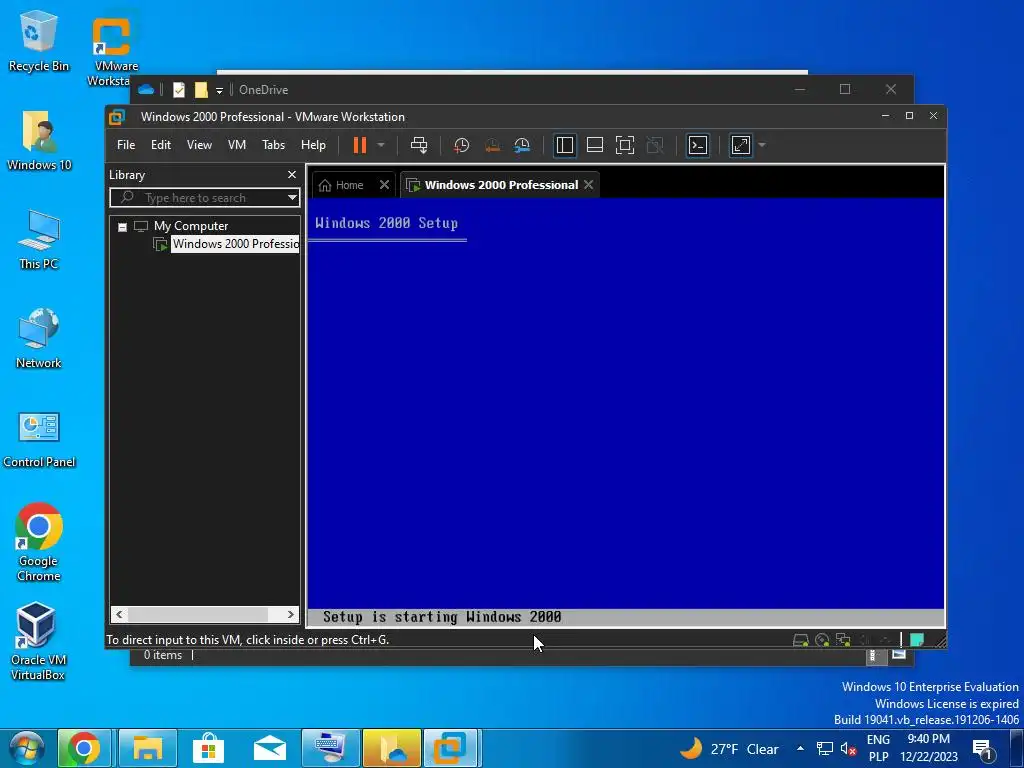
Task: Click the new folder icon in OneDrive window
Action: point(201,89)
